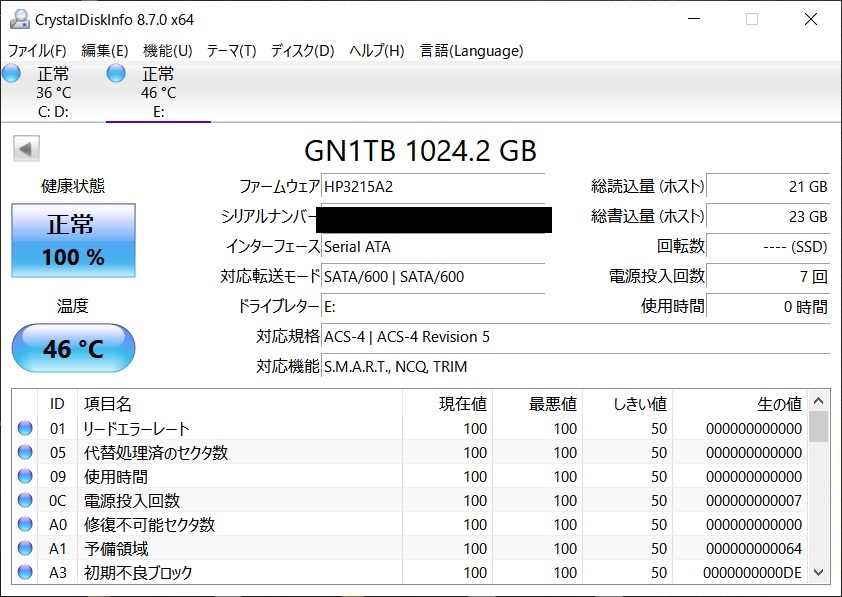
Task: Select the リードエラーレート row name
Action: tap(136, 428)
